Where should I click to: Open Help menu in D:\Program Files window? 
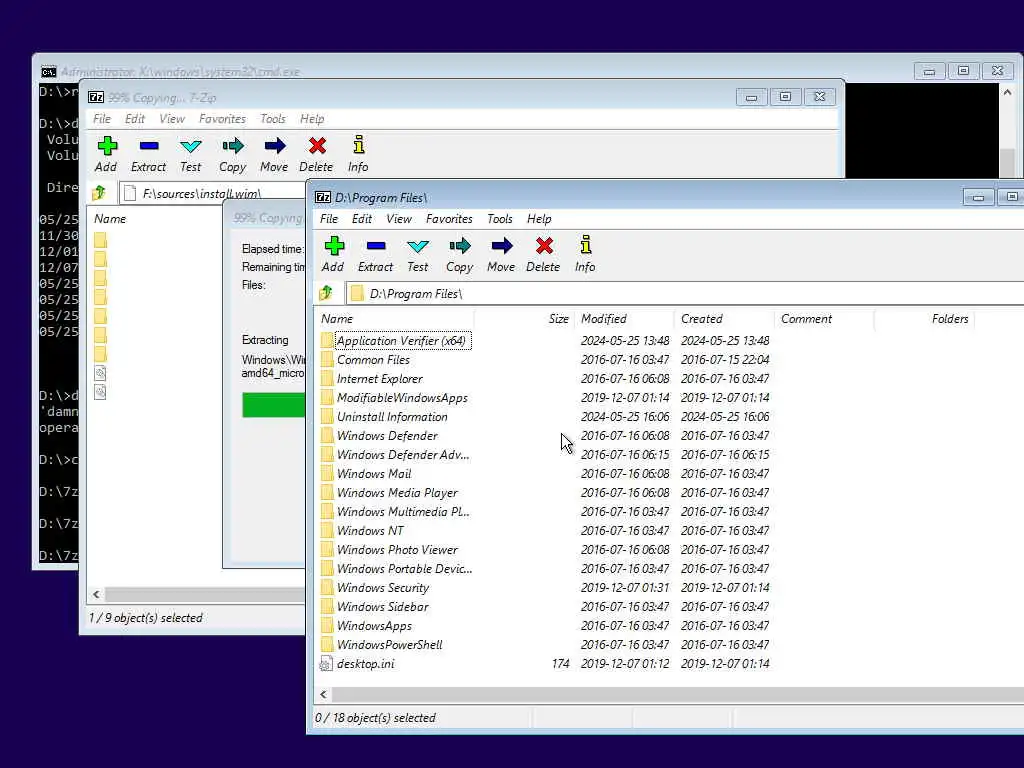point(539,219)
